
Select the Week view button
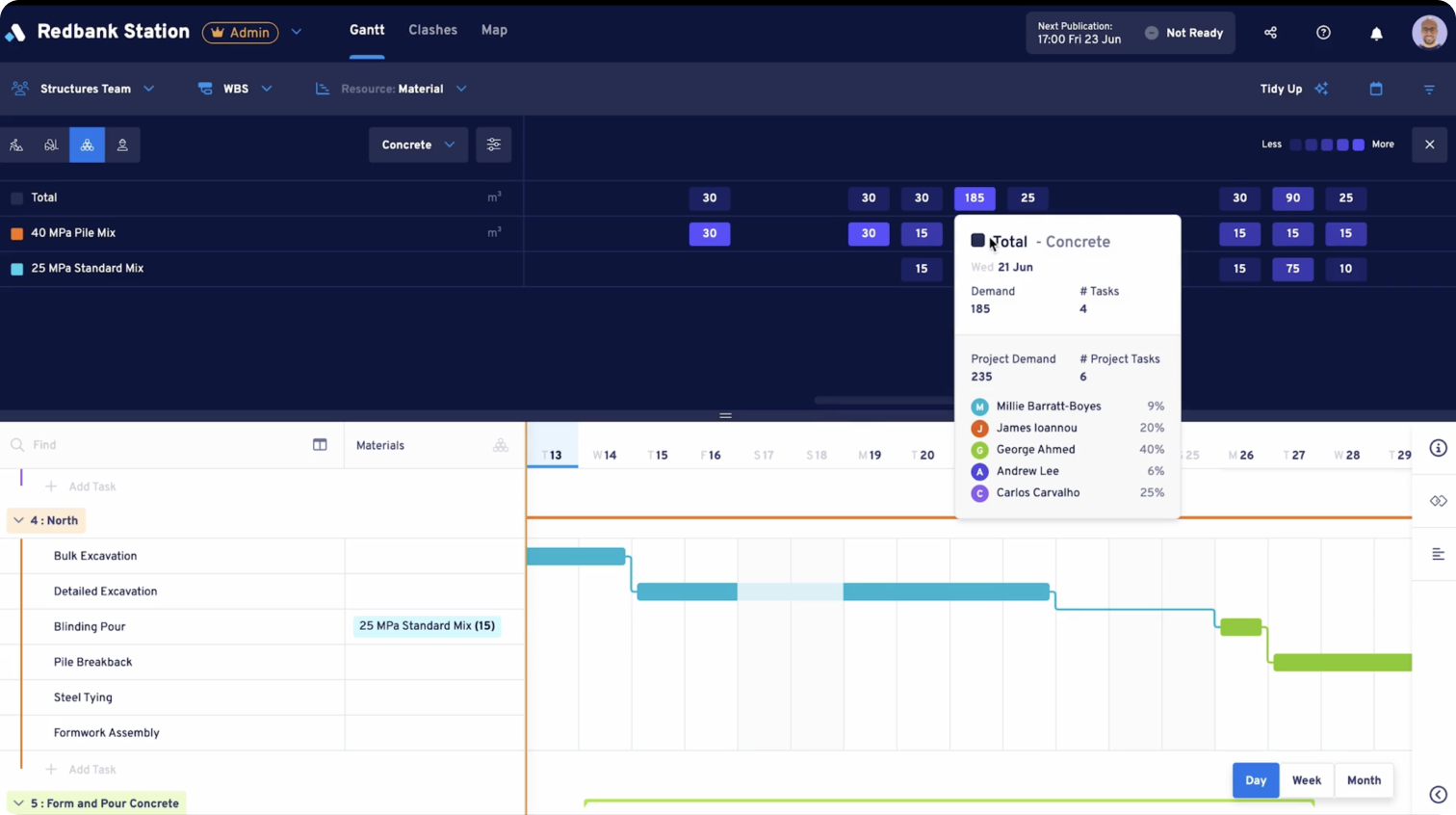point(1306,780)
